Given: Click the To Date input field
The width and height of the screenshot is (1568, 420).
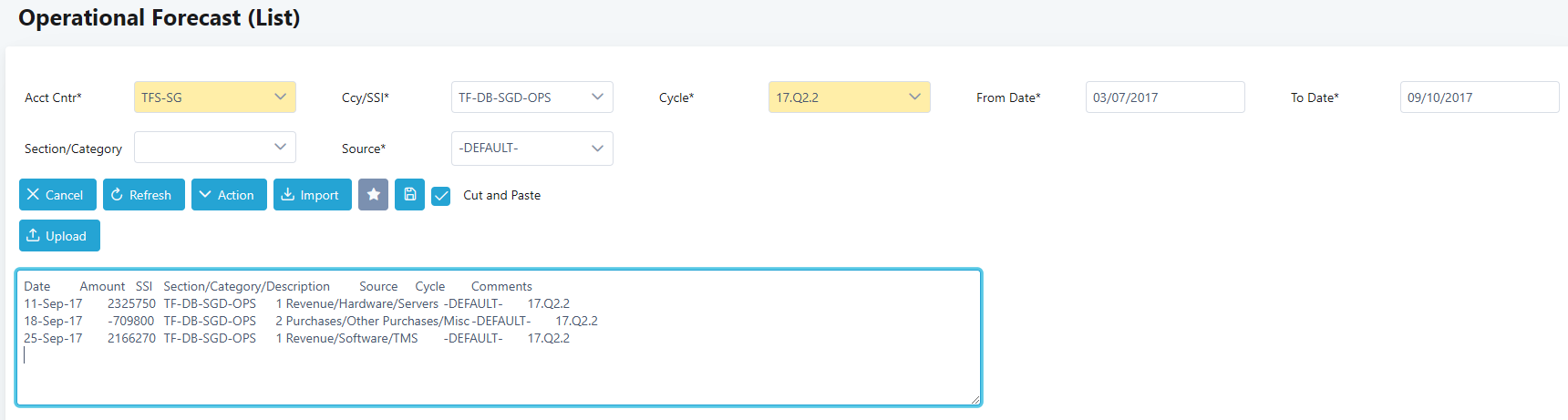Looking at the screenshot, I should click(1480, 97).
